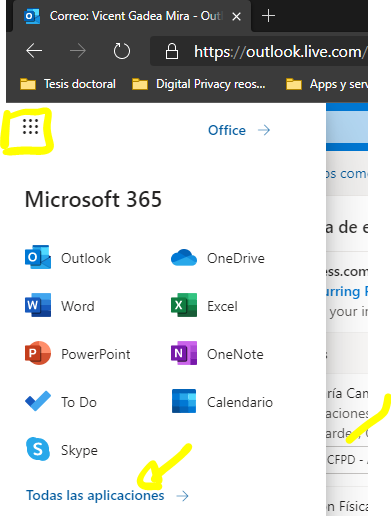This screenshot has width=391, height=516.
Task: Open the Tesis doctoral bookmarks folder
Action: click(68, 84)
